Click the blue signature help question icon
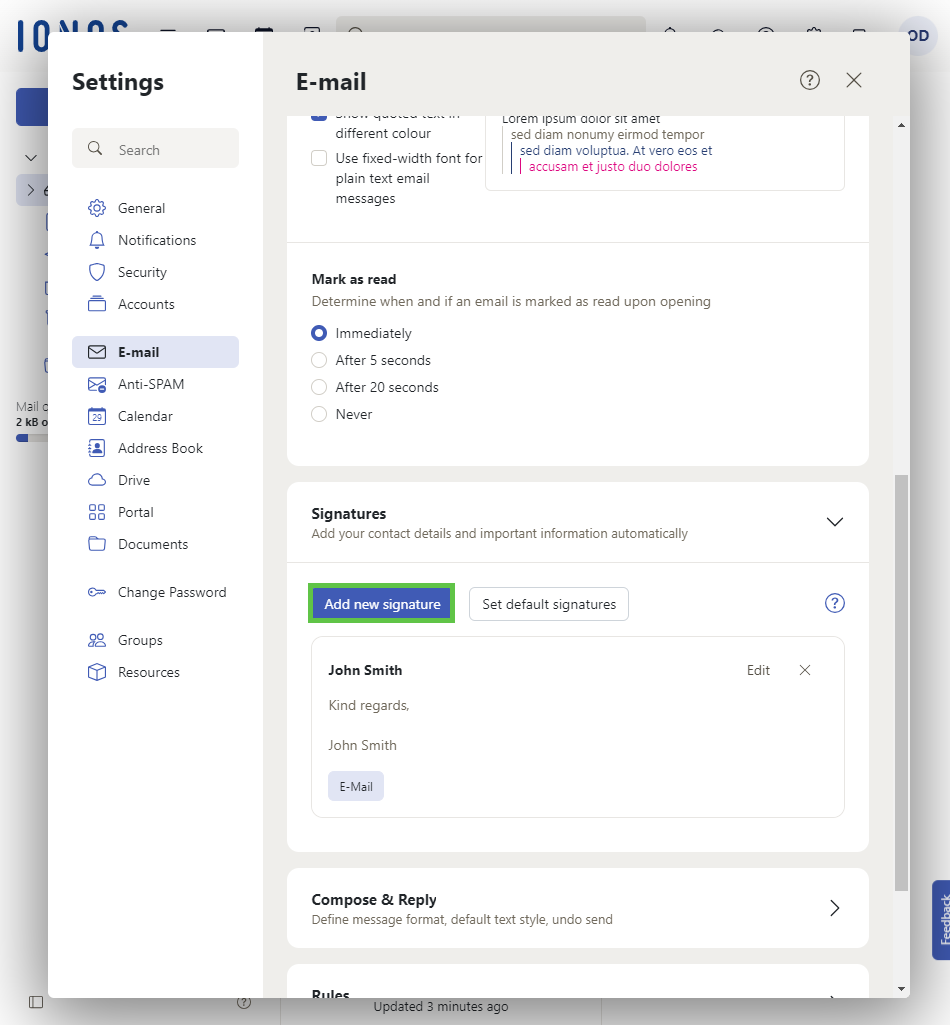Screen dimensions: 950x1025 point(835,603)
